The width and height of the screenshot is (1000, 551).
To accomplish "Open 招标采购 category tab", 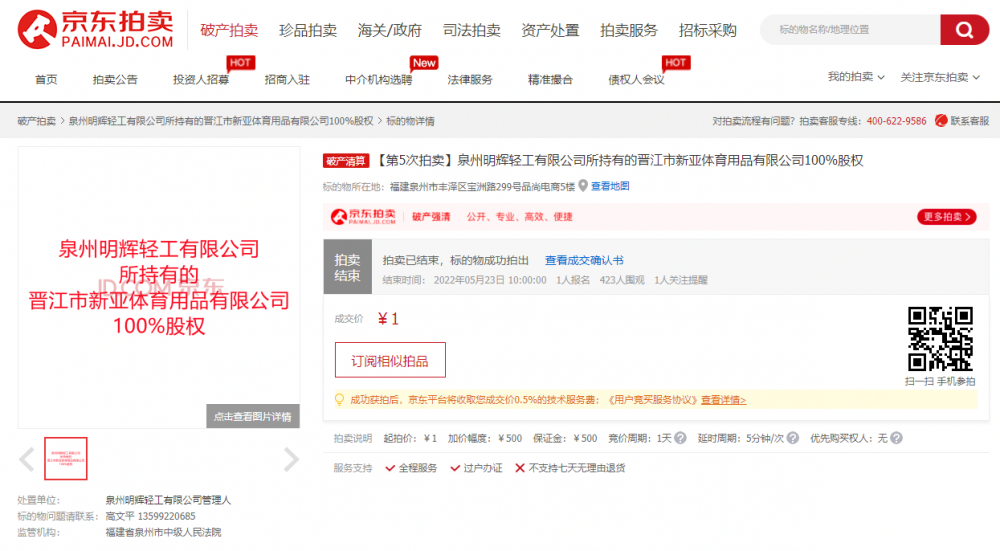I will 708,30.
